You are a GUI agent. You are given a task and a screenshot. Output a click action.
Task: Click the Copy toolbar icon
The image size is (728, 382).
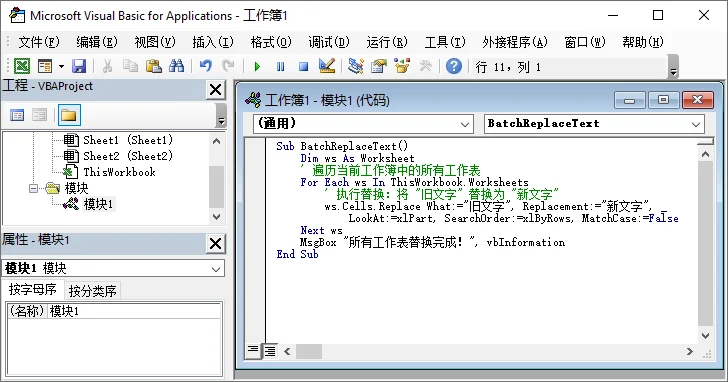130,66
